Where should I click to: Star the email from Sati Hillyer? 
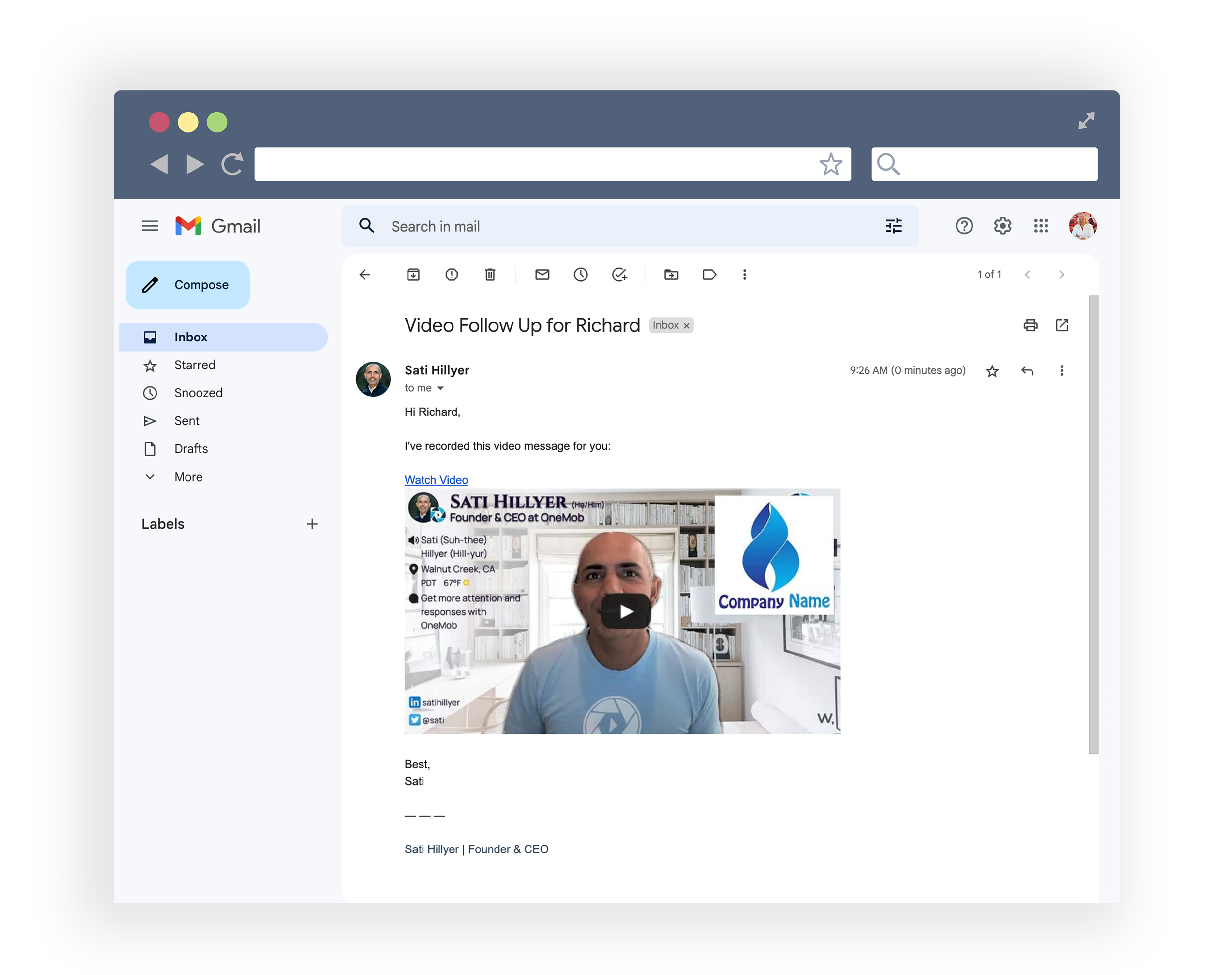tap(992, 370)
